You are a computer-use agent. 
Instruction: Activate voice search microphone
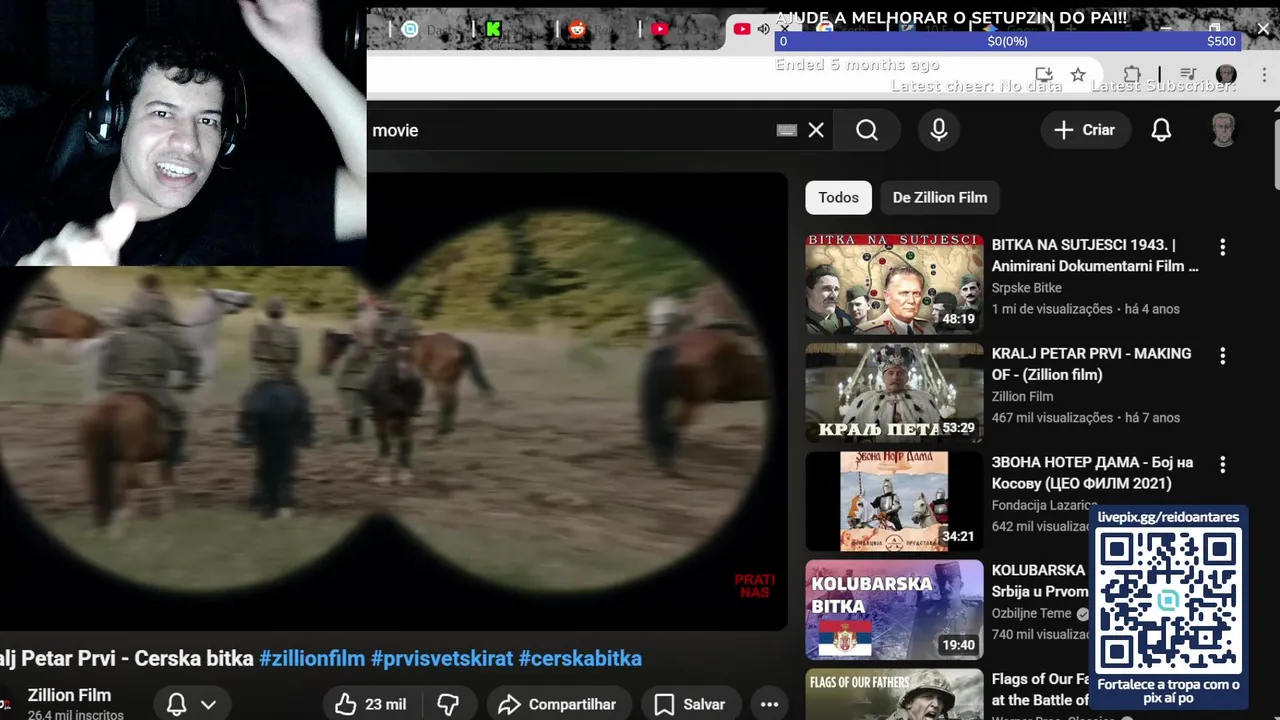coord(938,130)
